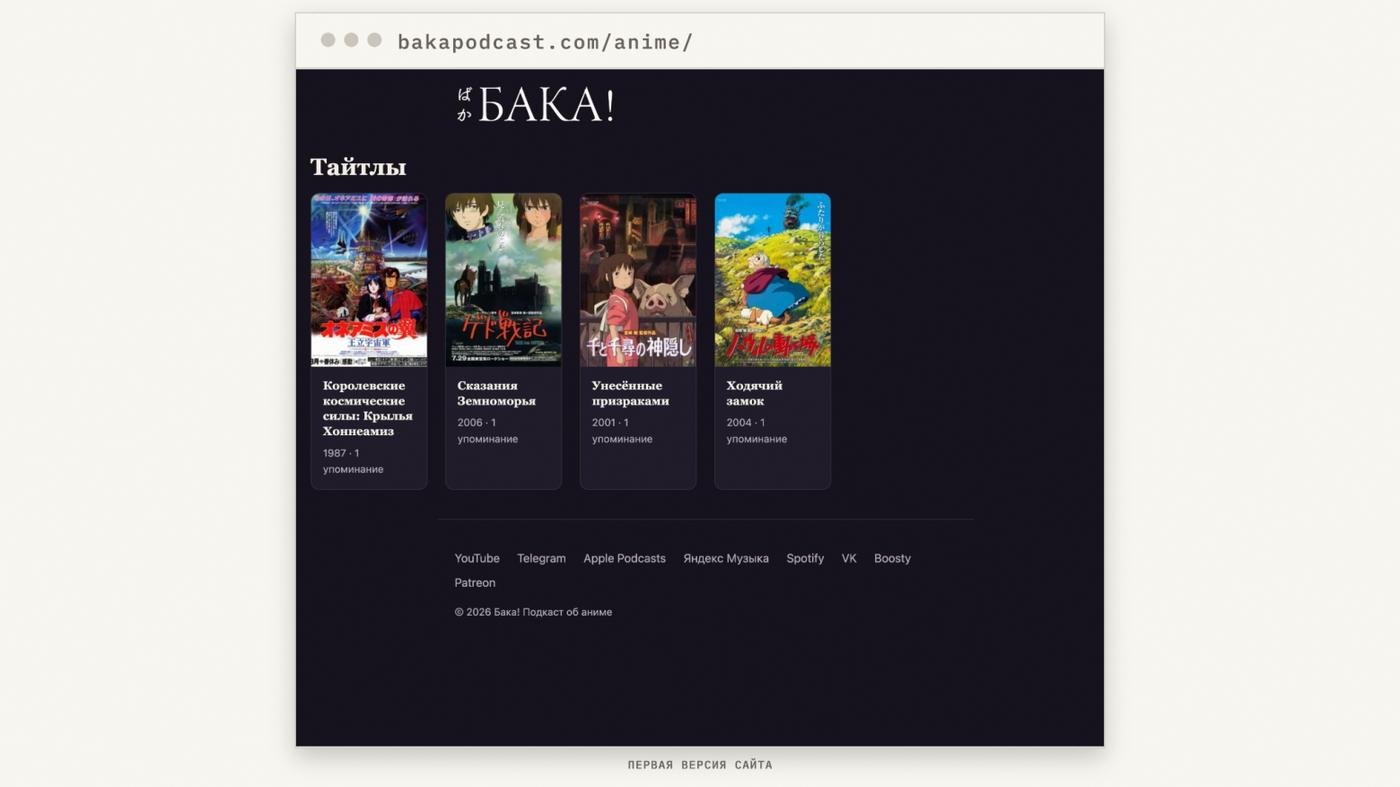This screenshot has height=787, width=1400.
Task: Click the 'Тайтлы' heading
Action: (x=358, y=167)
